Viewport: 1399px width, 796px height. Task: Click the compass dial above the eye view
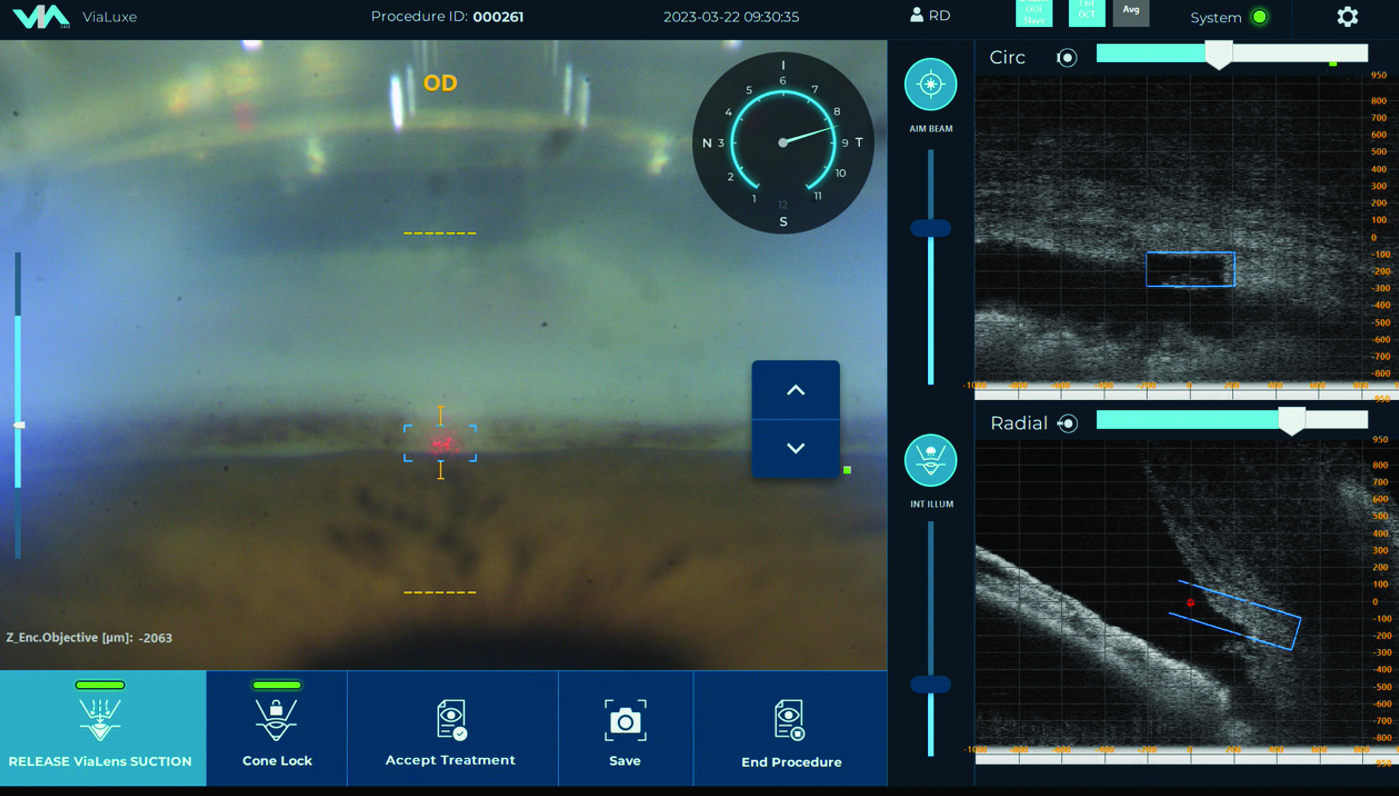(x=782, y=142)
